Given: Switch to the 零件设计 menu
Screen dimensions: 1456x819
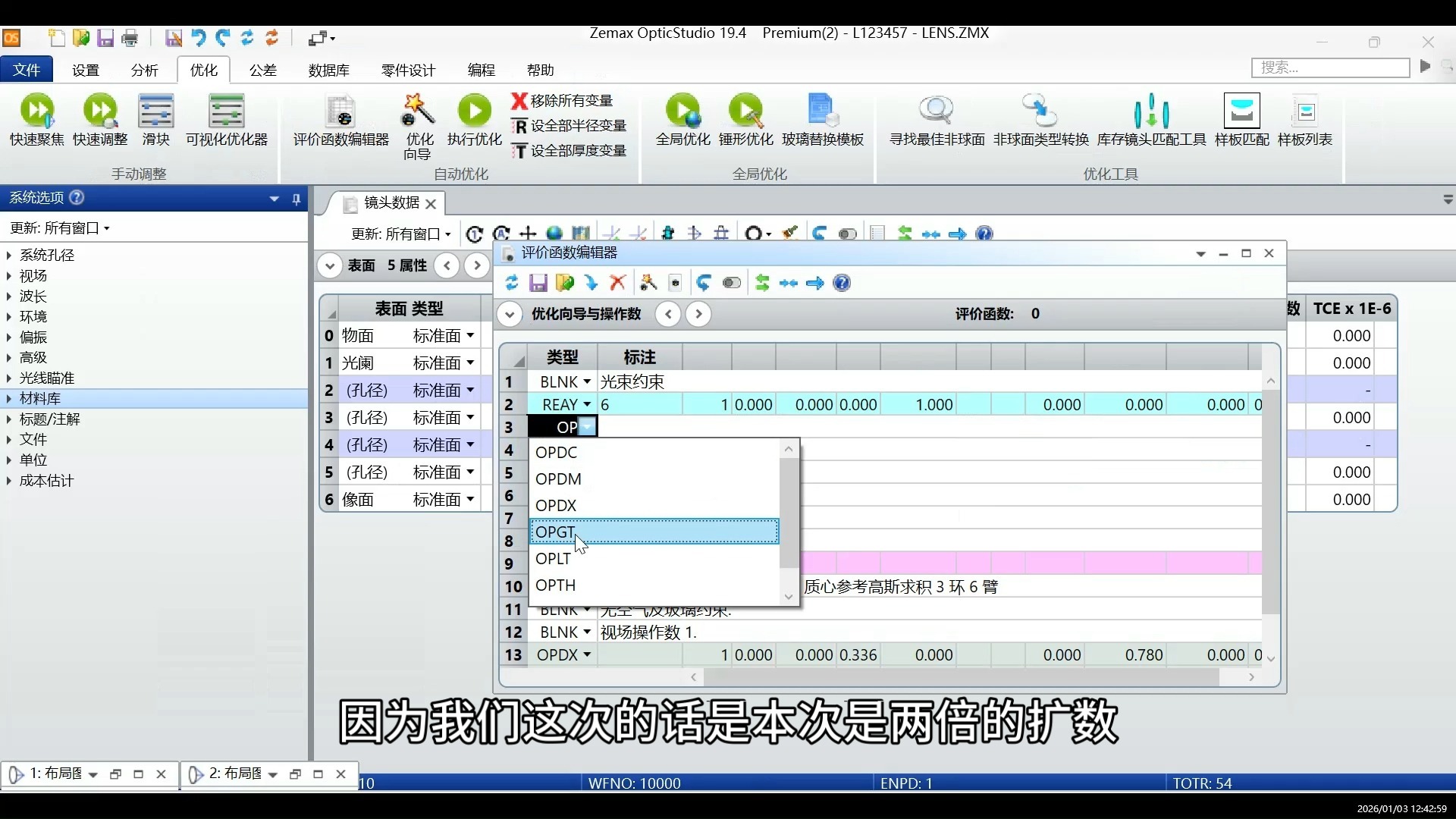Looking at the screenshot, I should 409,70.
